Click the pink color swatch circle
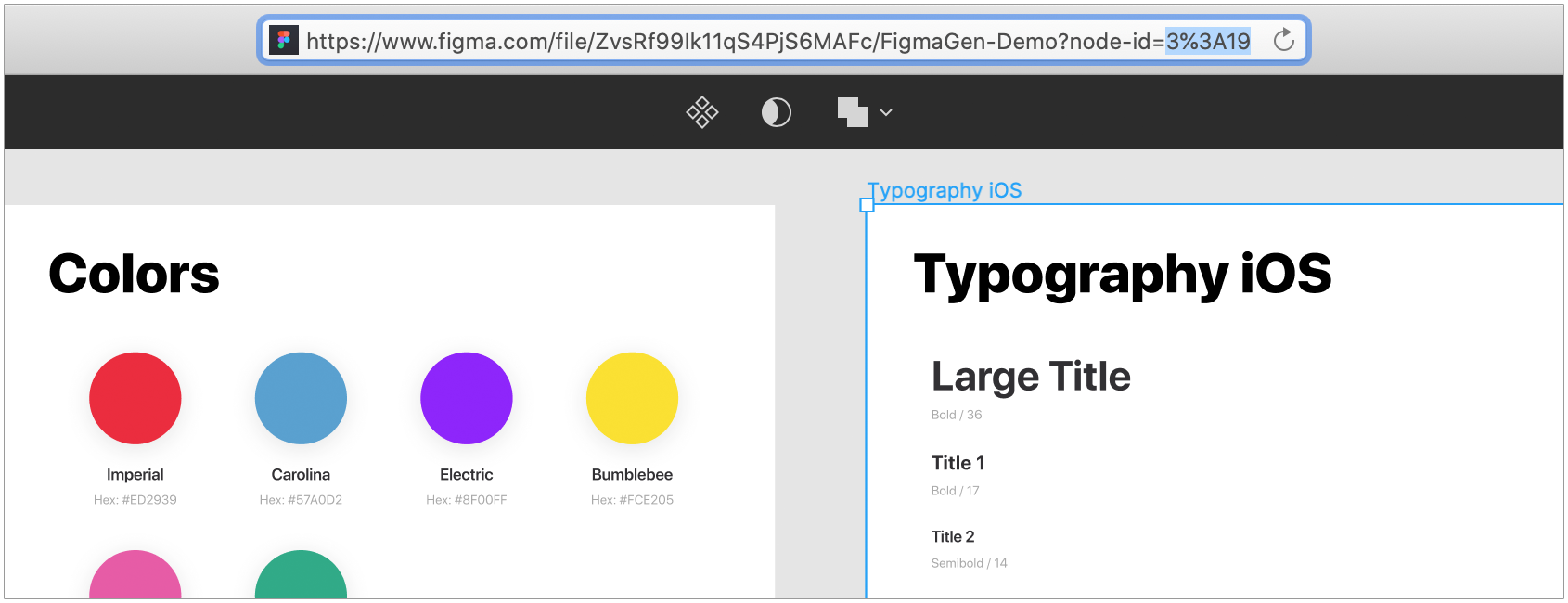 coord(135,577)
